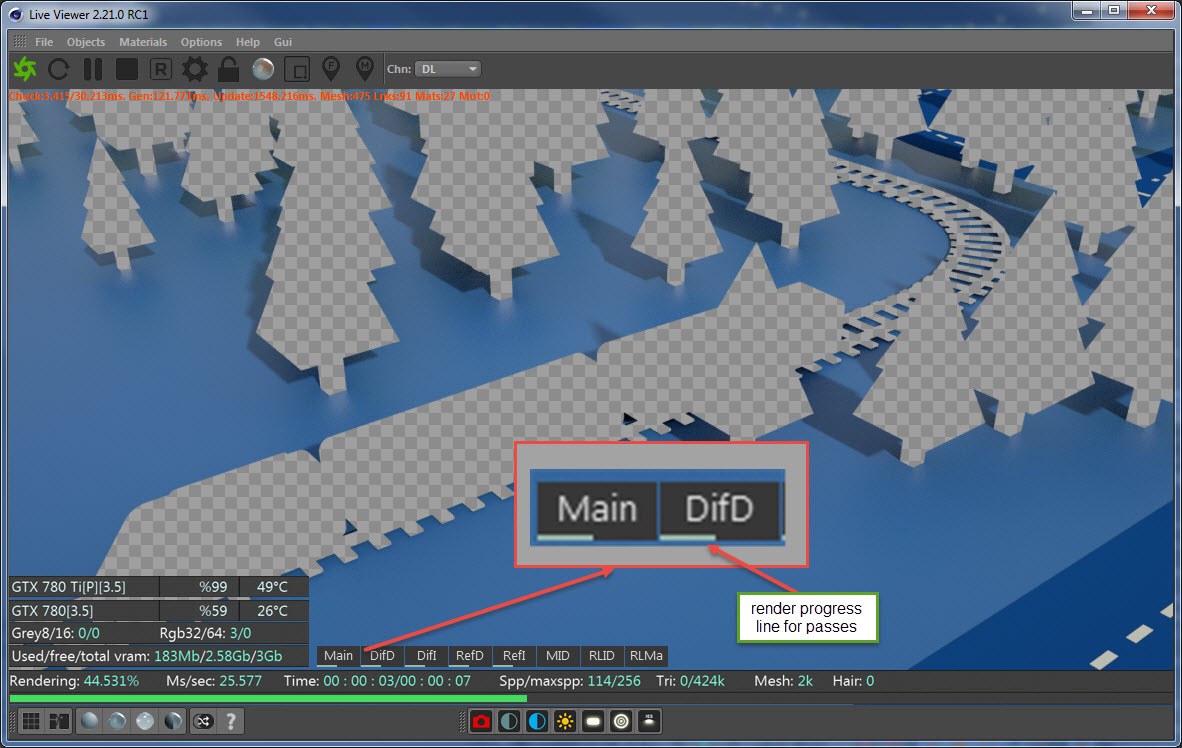Add Octane camera with red camera icon
The height and width of the screenshot is (748, 1182).
click(x=481, y=722)
